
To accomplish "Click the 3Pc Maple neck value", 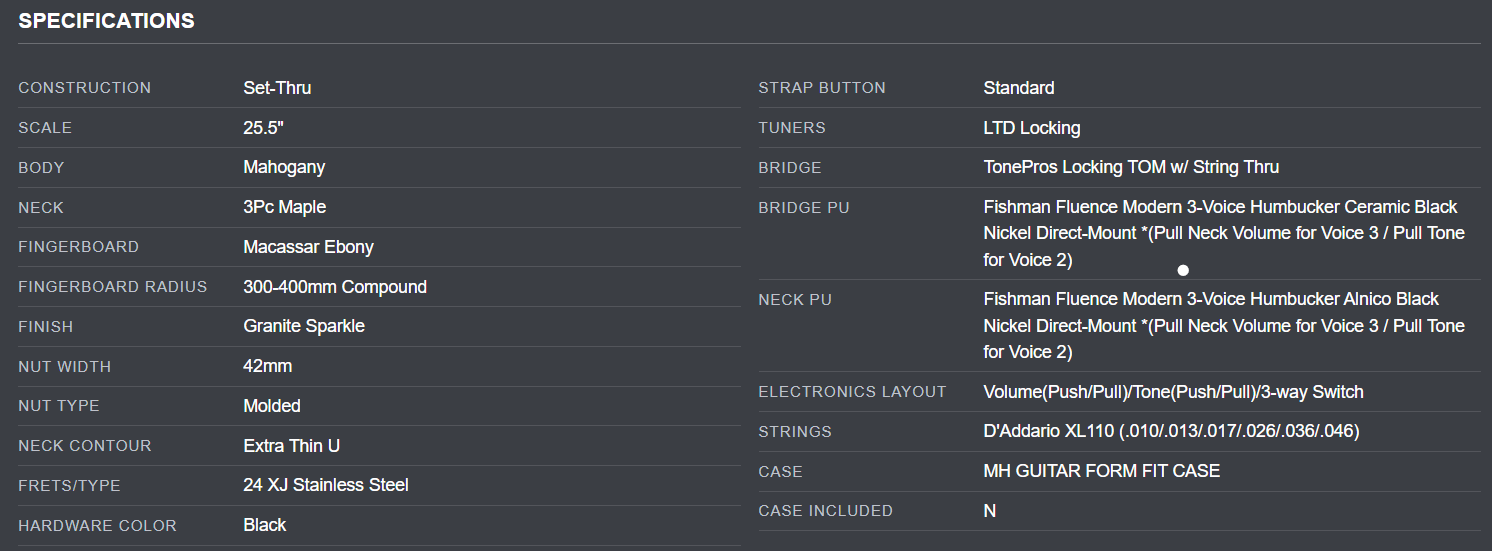I will tap(284, 207).
